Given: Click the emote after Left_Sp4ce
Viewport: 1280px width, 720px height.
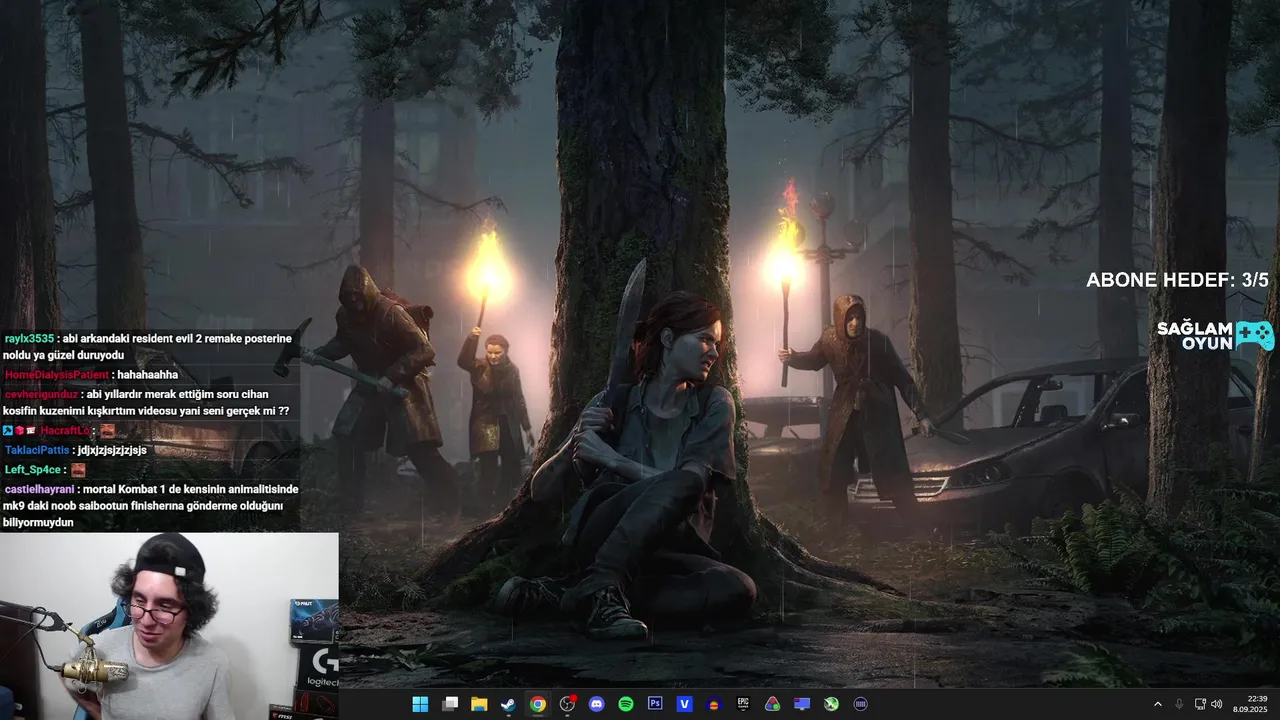Looking at the screenshot, I should tap(78, 470).
